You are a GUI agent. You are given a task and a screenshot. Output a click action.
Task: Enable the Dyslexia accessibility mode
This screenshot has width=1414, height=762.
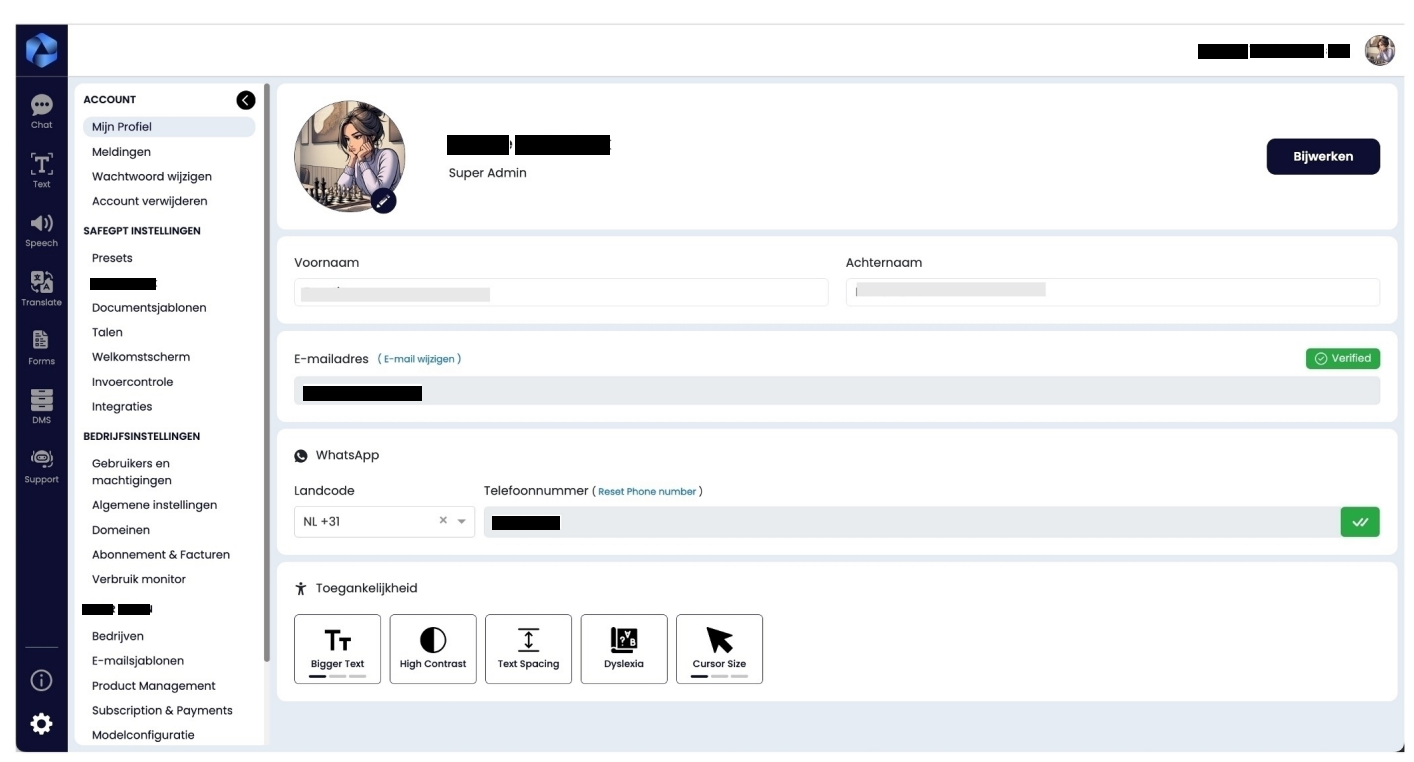click(623, 648)
